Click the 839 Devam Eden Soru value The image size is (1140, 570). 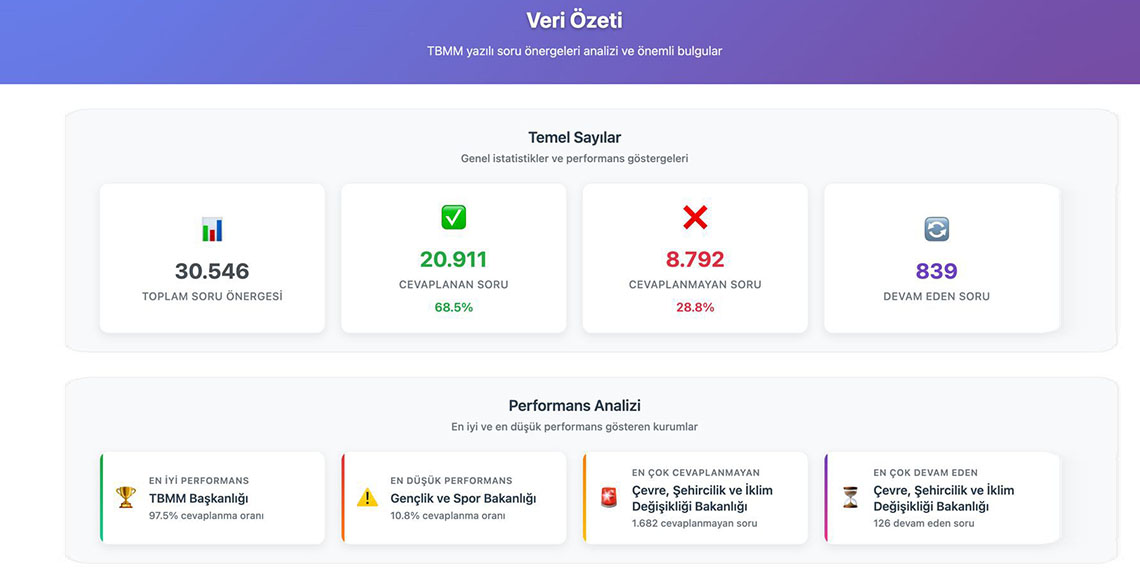[936, 271]
